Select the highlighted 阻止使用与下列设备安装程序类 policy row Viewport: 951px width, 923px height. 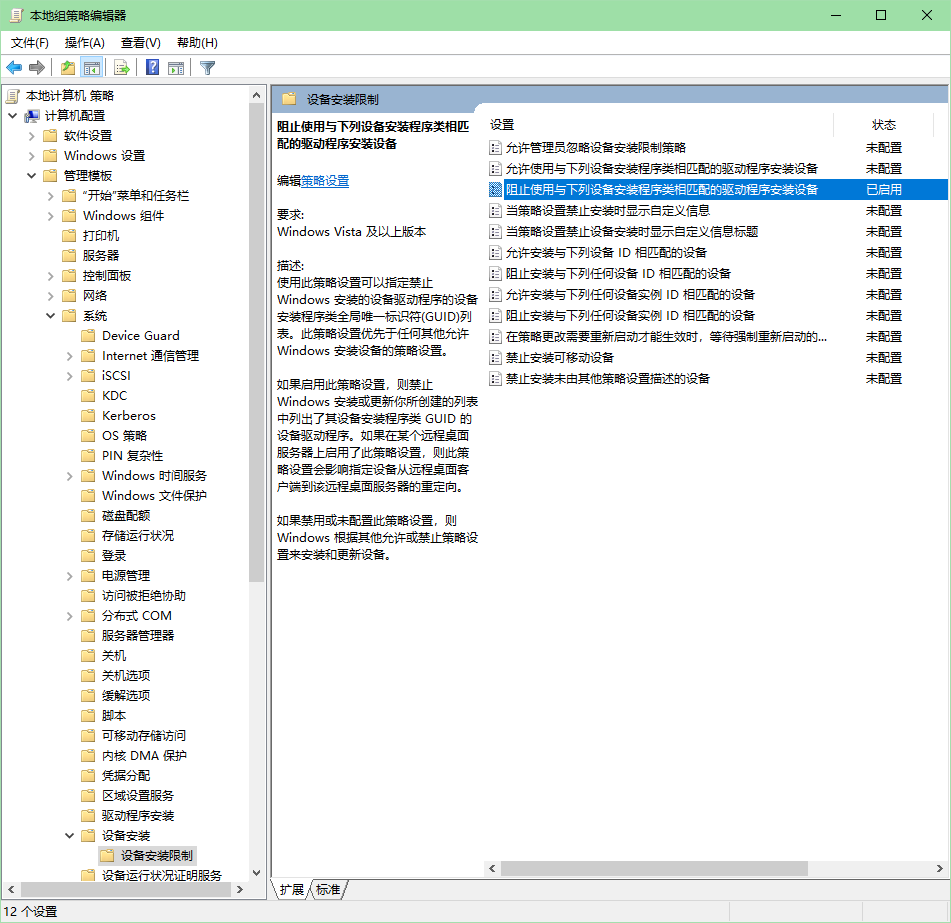[717, 190]
